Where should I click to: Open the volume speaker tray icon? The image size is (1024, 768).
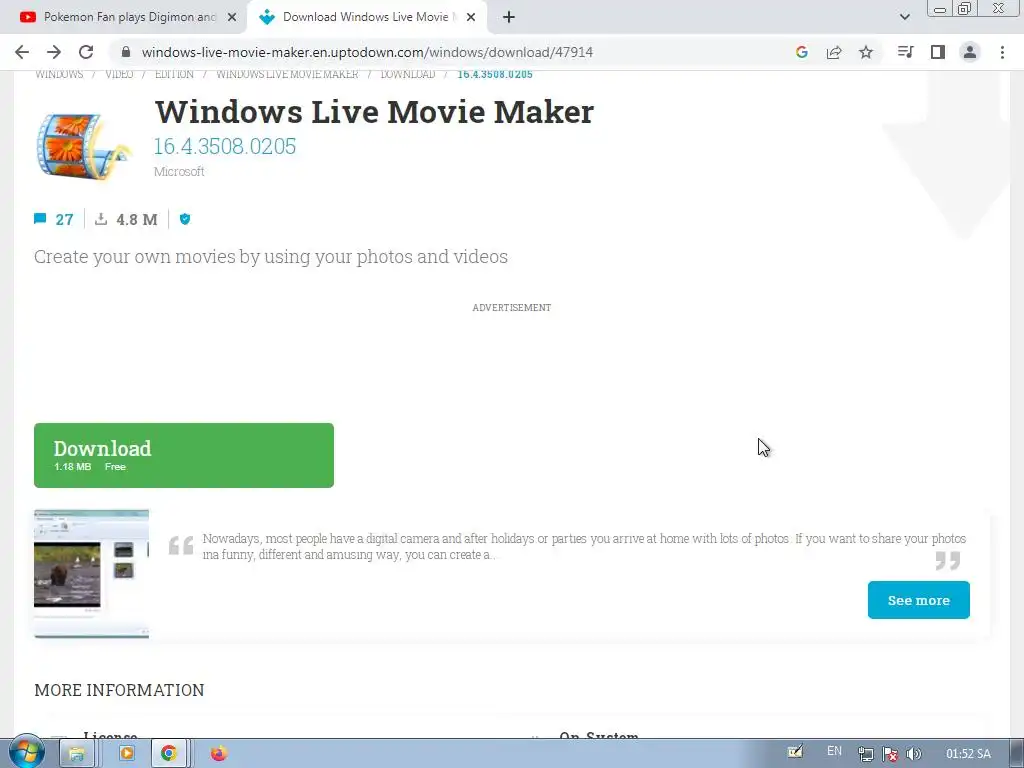tap(914, 754)
